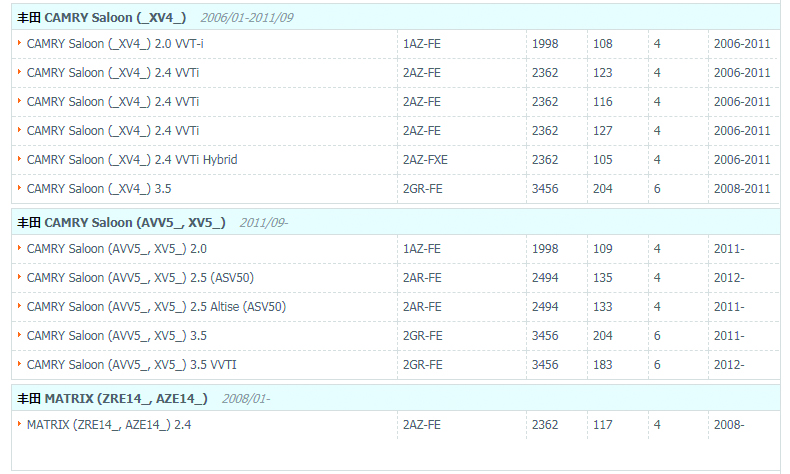This screenshot has width=790, height=474.
Task: Click year 2012- in the 2.5 (ASV50) row
Action: (729, 278)
